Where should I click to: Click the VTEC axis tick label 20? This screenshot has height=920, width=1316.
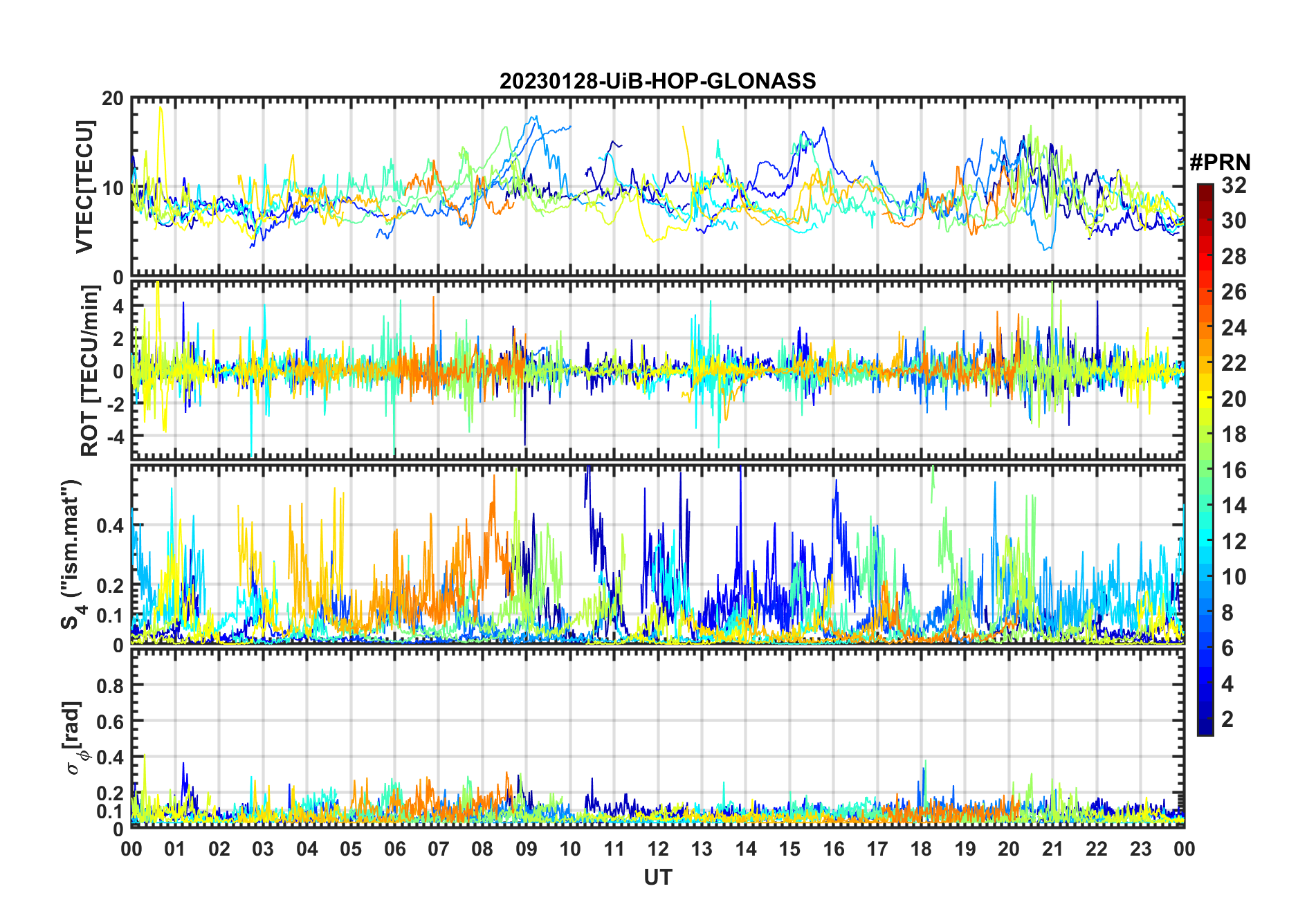[113, 98]
